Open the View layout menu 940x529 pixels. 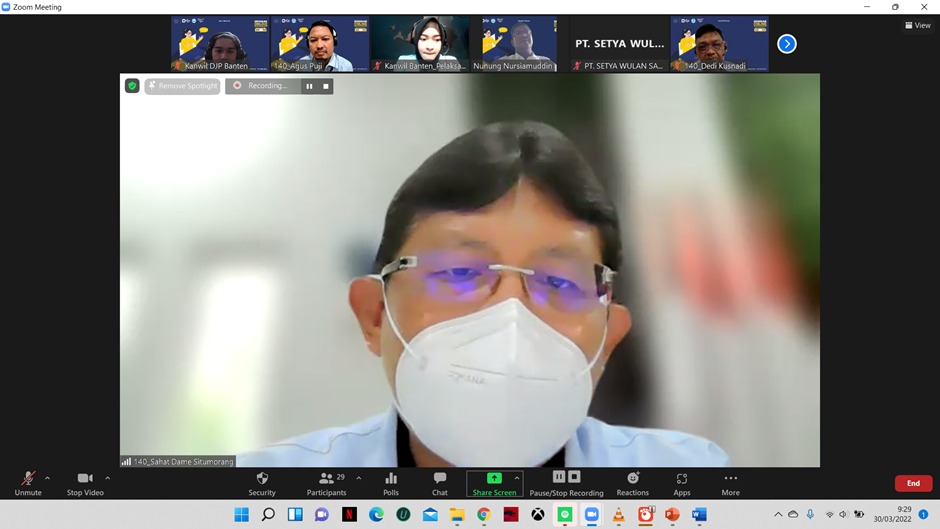coord(918,26)
